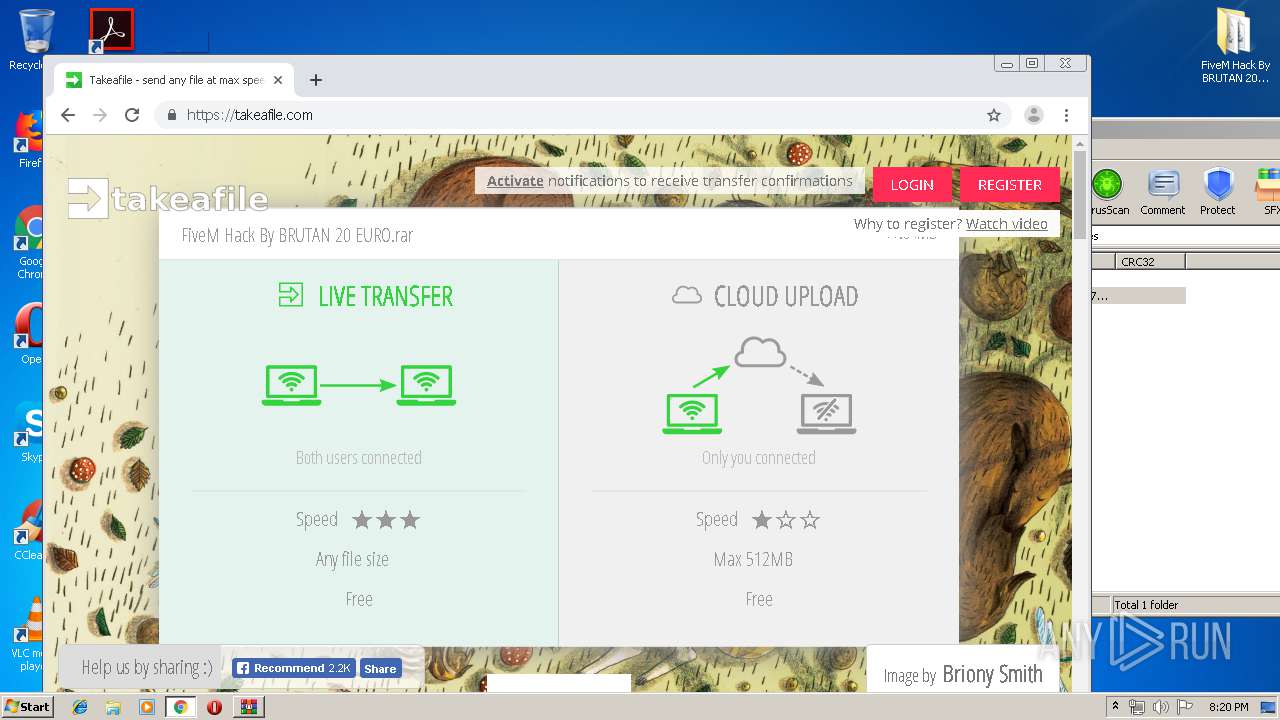Open Opera taskbar icon
The width and height of the screenshot is (1280, 720).
tap(214, 707)
